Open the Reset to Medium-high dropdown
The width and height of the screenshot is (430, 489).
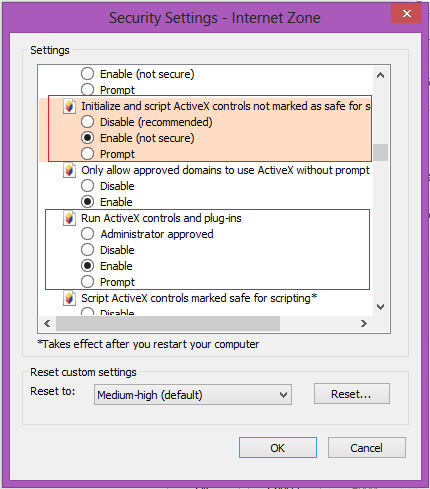(193, 395)
